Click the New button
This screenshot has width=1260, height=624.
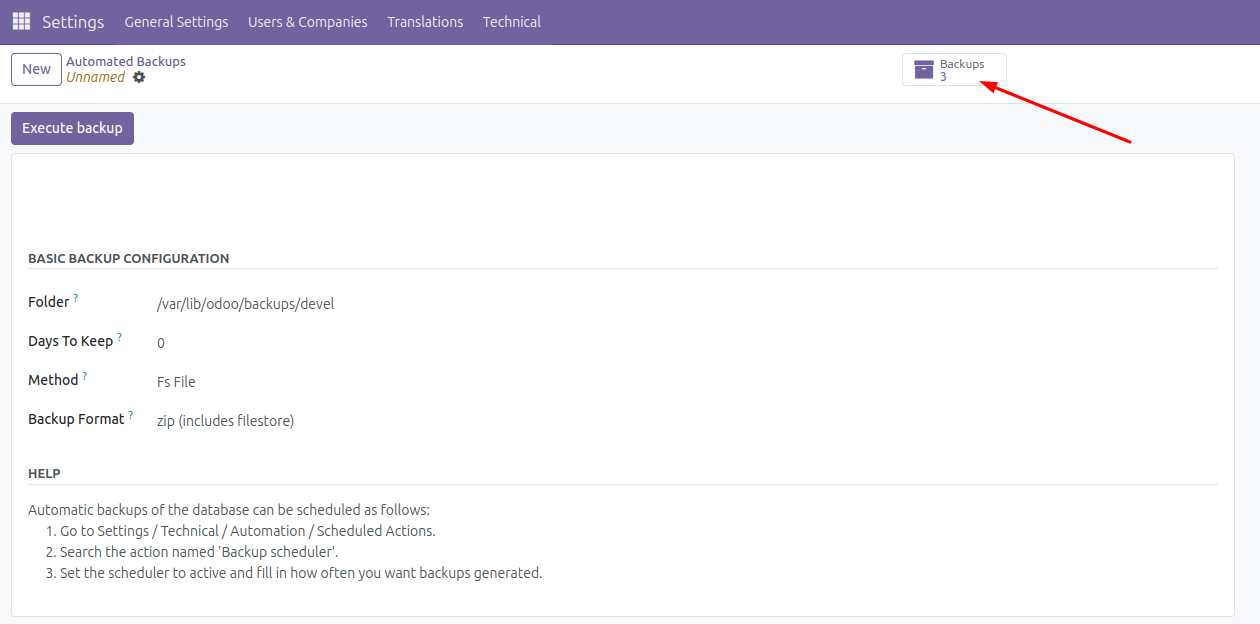click(36, 69)
